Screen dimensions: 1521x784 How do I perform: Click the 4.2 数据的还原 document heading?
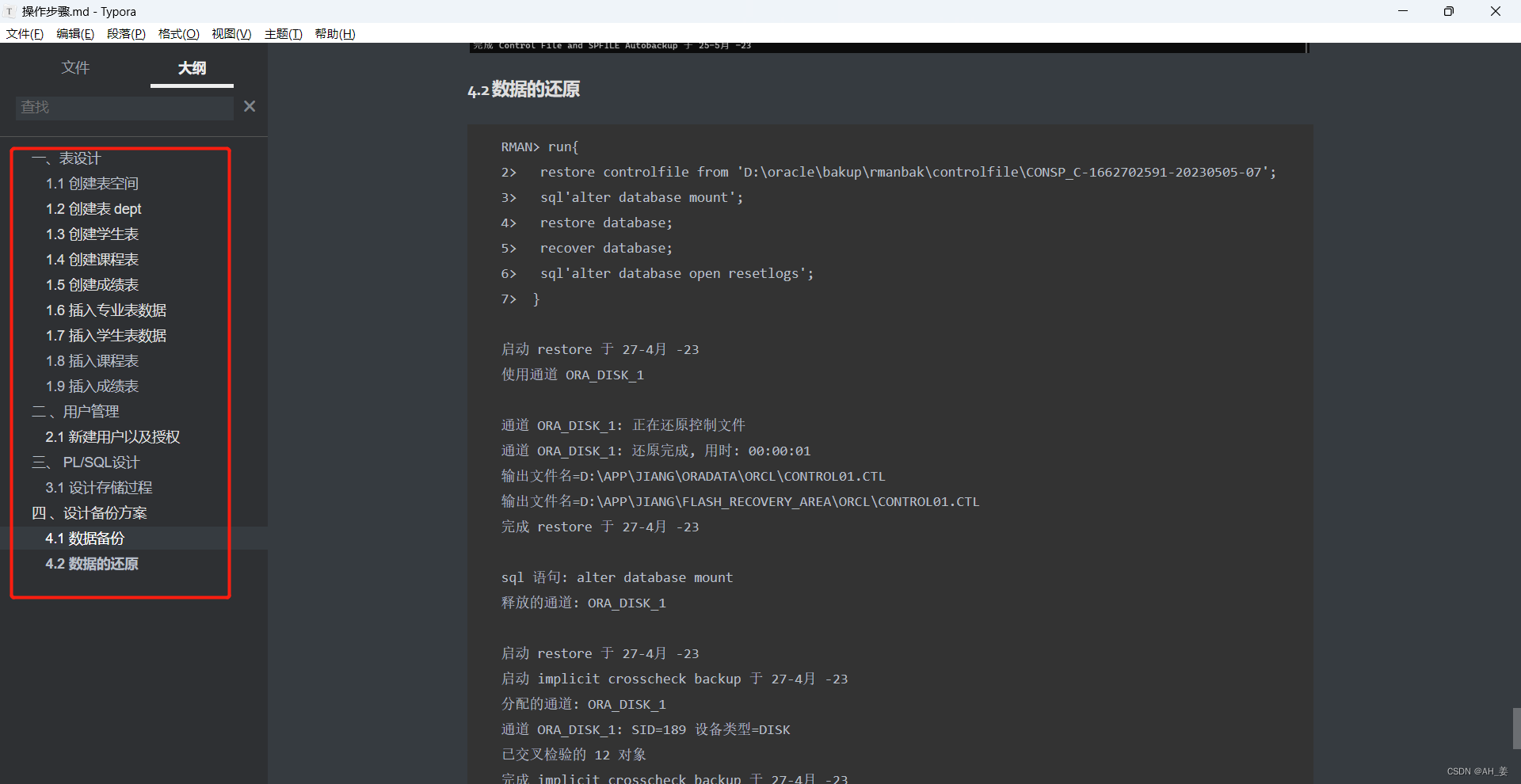click(524, 89)
